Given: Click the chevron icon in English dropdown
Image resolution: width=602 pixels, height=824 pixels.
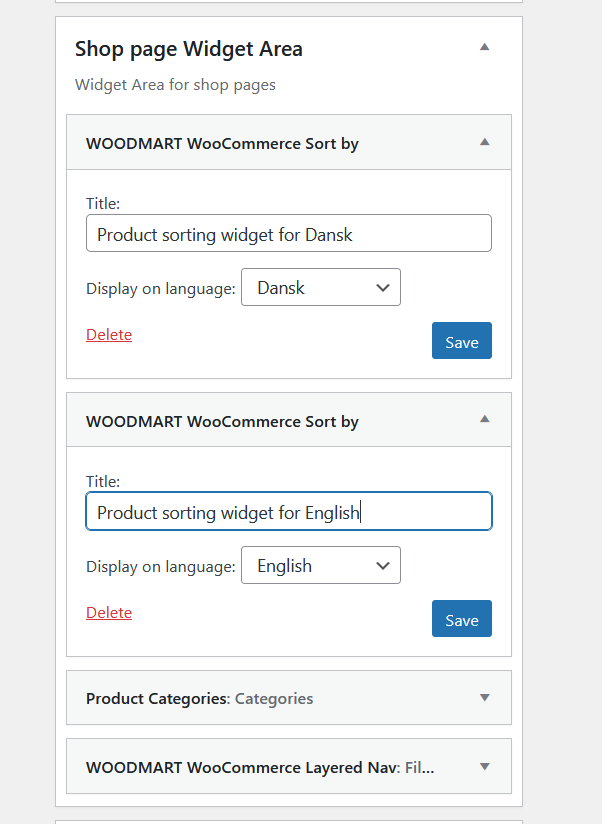Looking at the screenshot, I should pyautogui.click(x=383, y=566).
